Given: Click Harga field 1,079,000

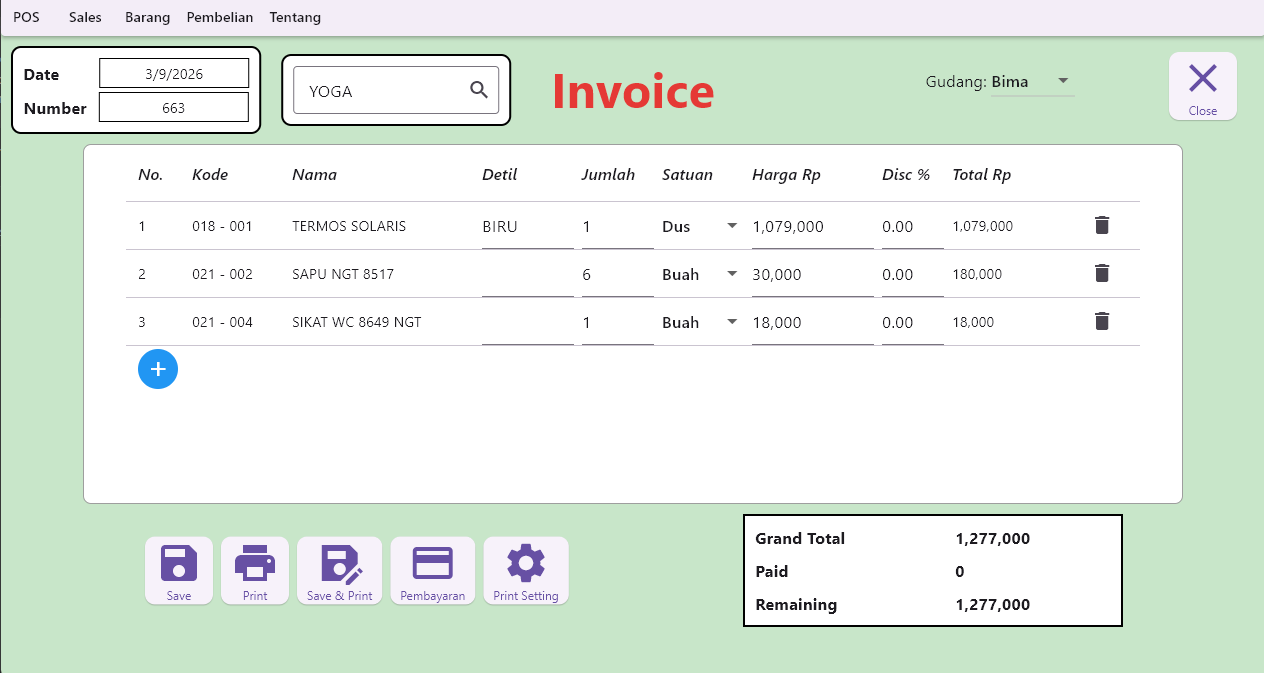Looking at the screenshot, I should (x=813, y=227).
